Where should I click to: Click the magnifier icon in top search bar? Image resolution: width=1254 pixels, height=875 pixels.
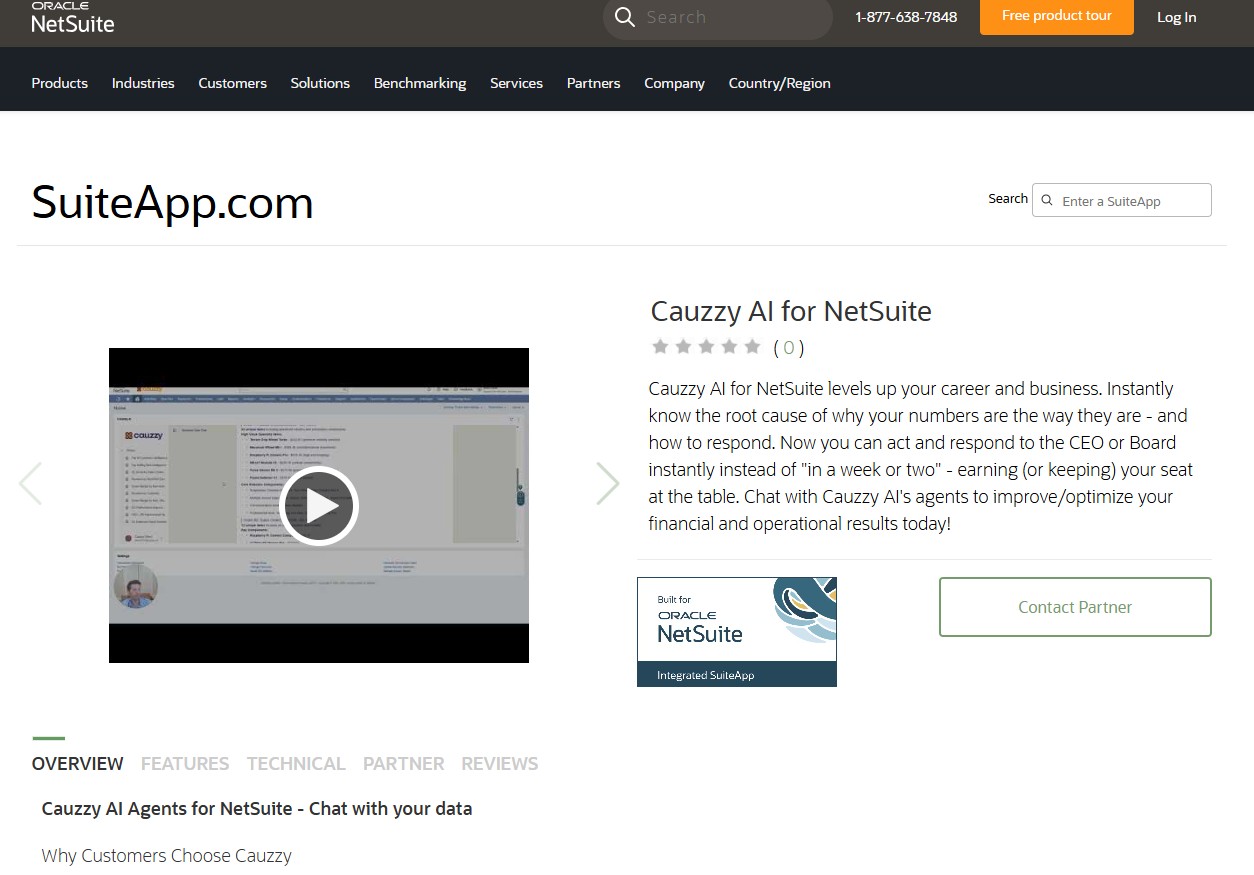(x=625, y=17)
